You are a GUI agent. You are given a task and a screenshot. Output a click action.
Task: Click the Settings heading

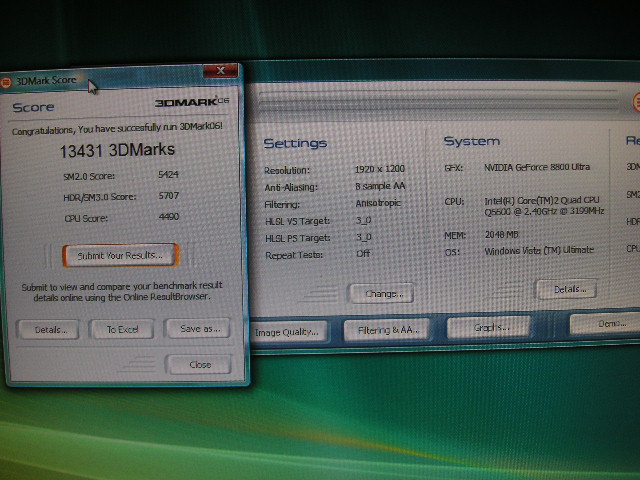pyautogui.click(x=295, y=143)
